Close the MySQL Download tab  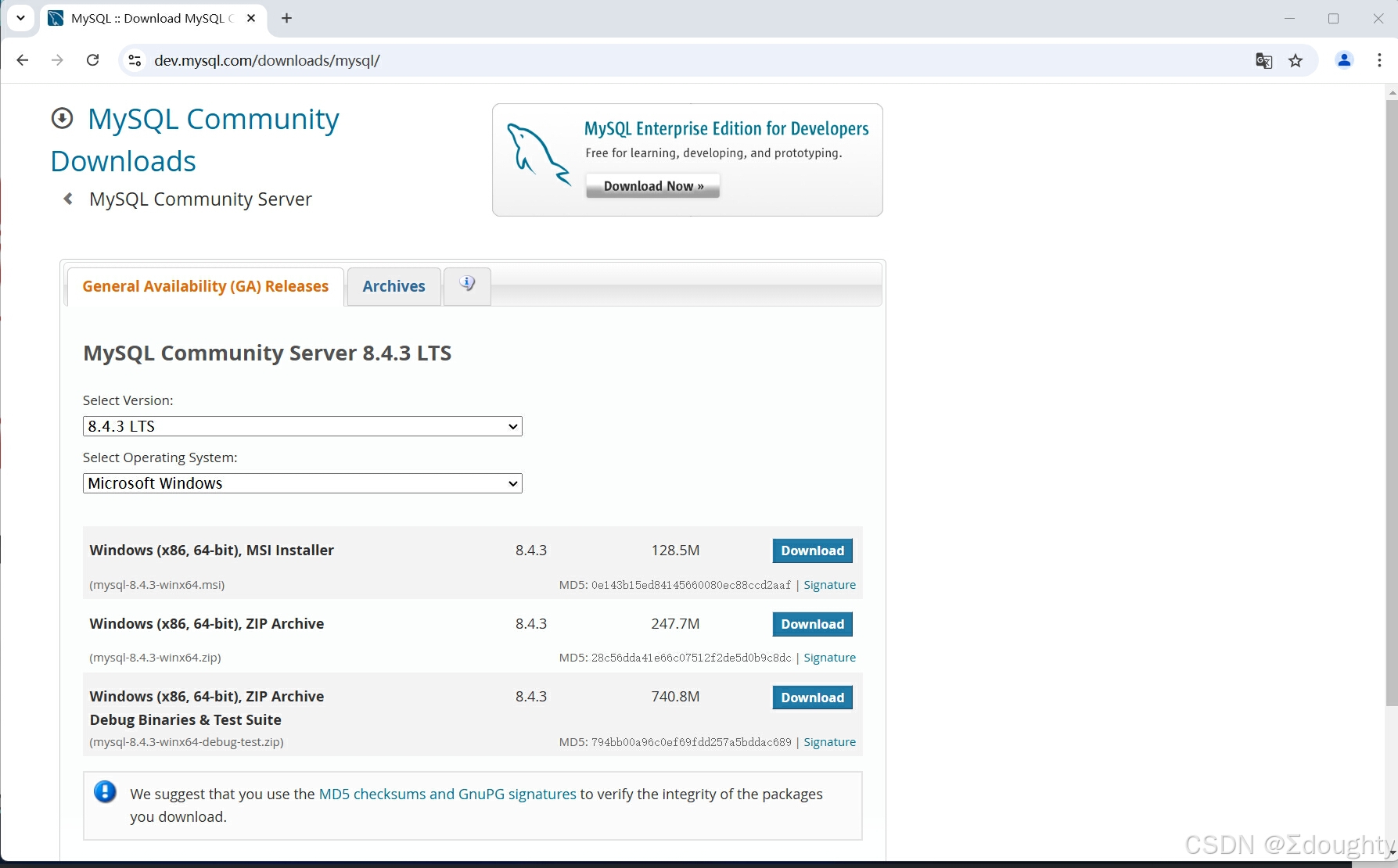tap(251, 18)
